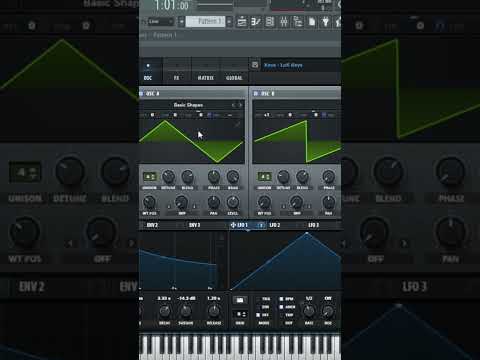Click the LFO grid size stepper
Viewport: 480px width, 360px height.
tap(240, 314)
